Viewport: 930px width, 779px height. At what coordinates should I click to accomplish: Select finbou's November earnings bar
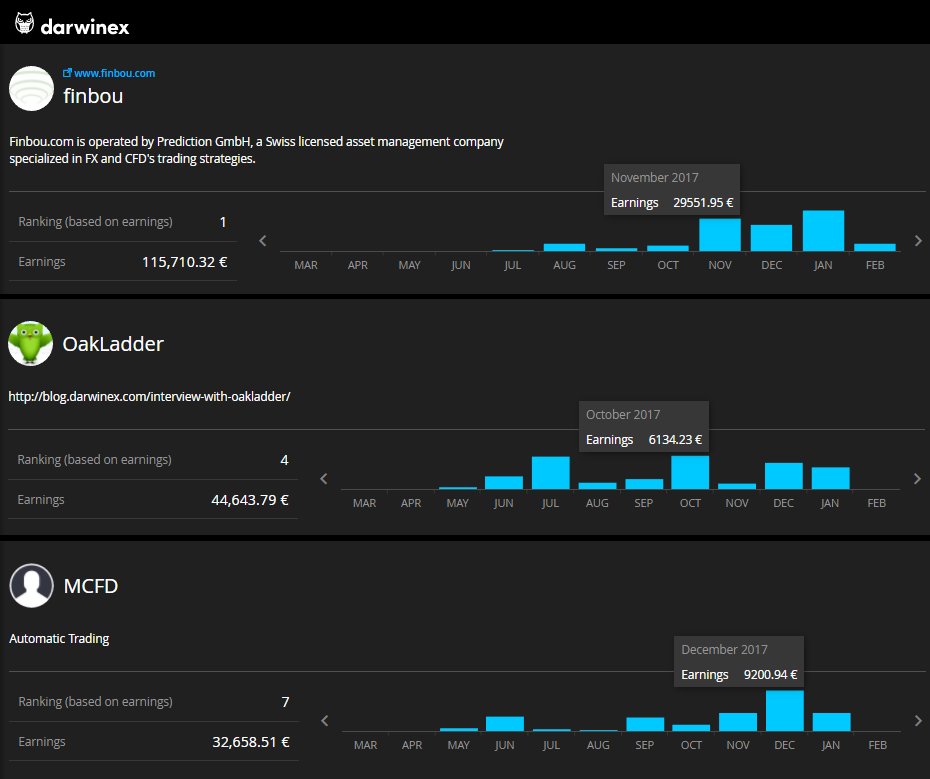(719, 235)
